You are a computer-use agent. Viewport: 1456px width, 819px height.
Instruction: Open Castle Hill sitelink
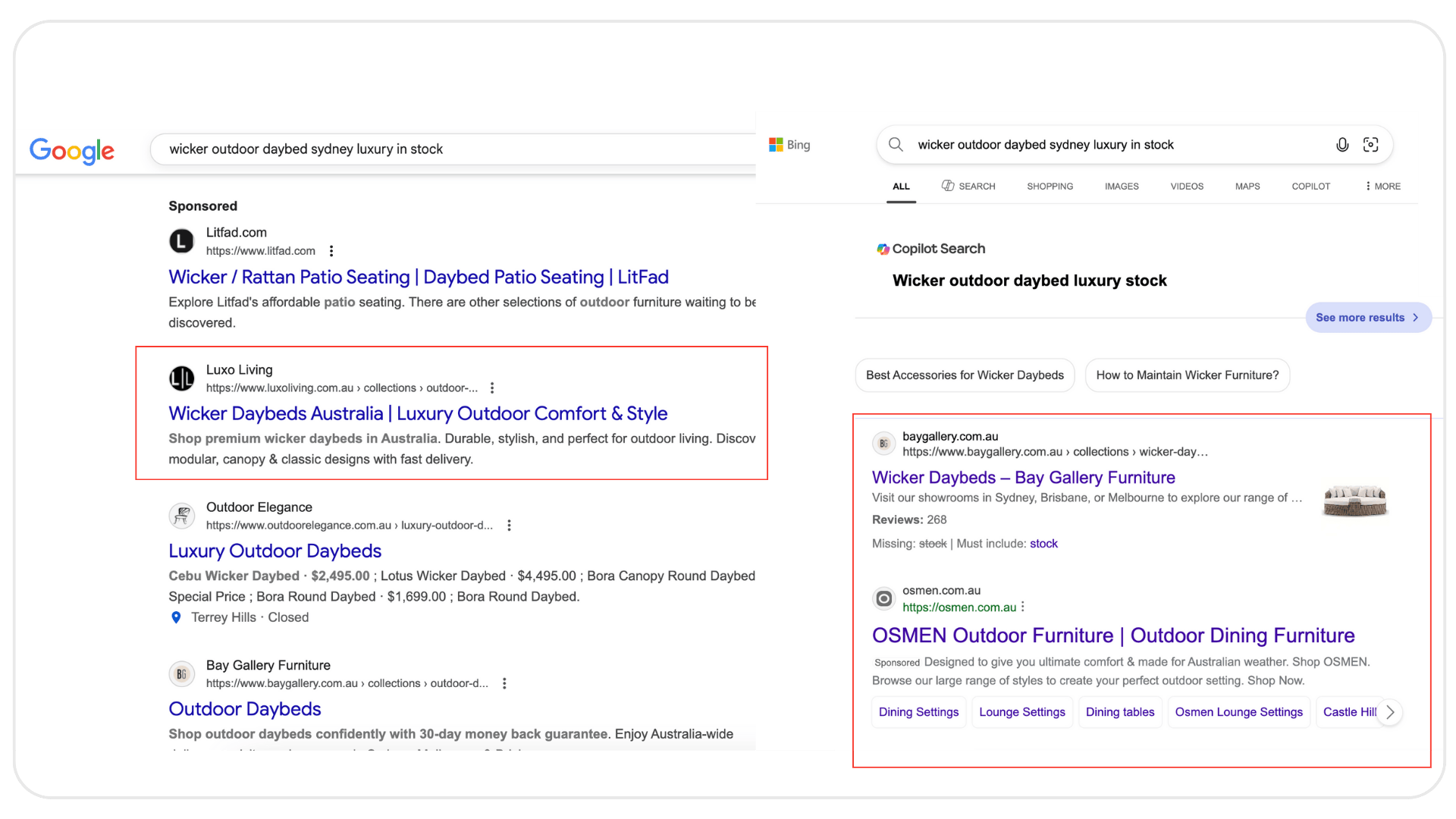[x=1348, y=712]
